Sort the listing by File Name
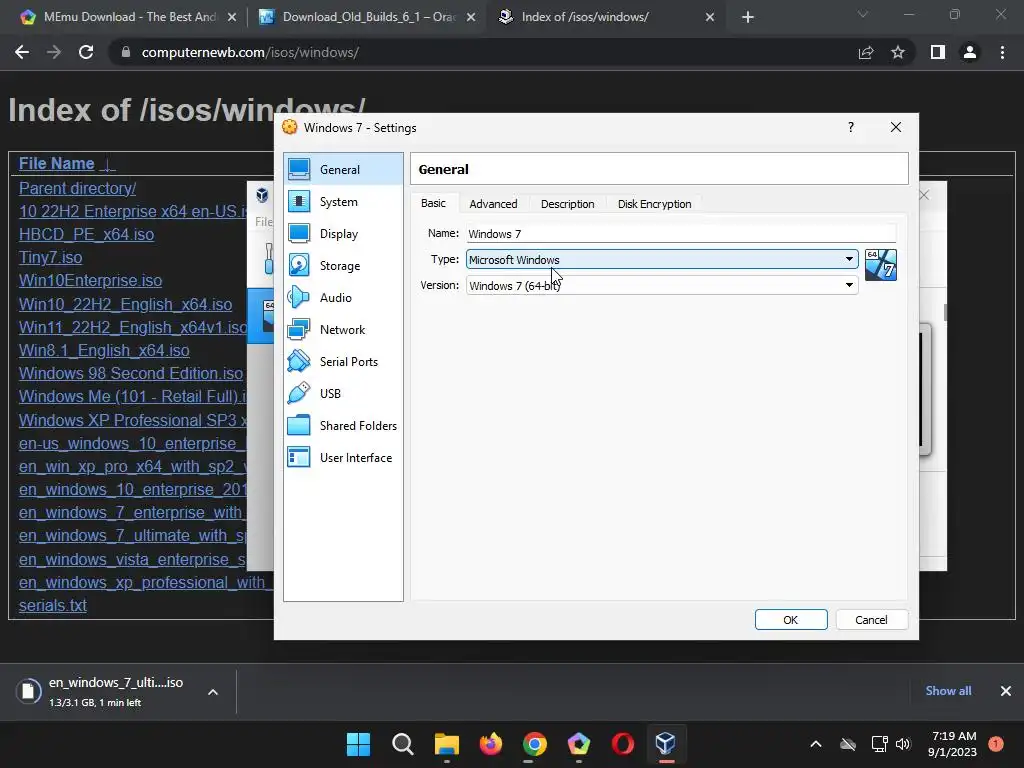1024x768 pixels. click(x=57, y=163)
